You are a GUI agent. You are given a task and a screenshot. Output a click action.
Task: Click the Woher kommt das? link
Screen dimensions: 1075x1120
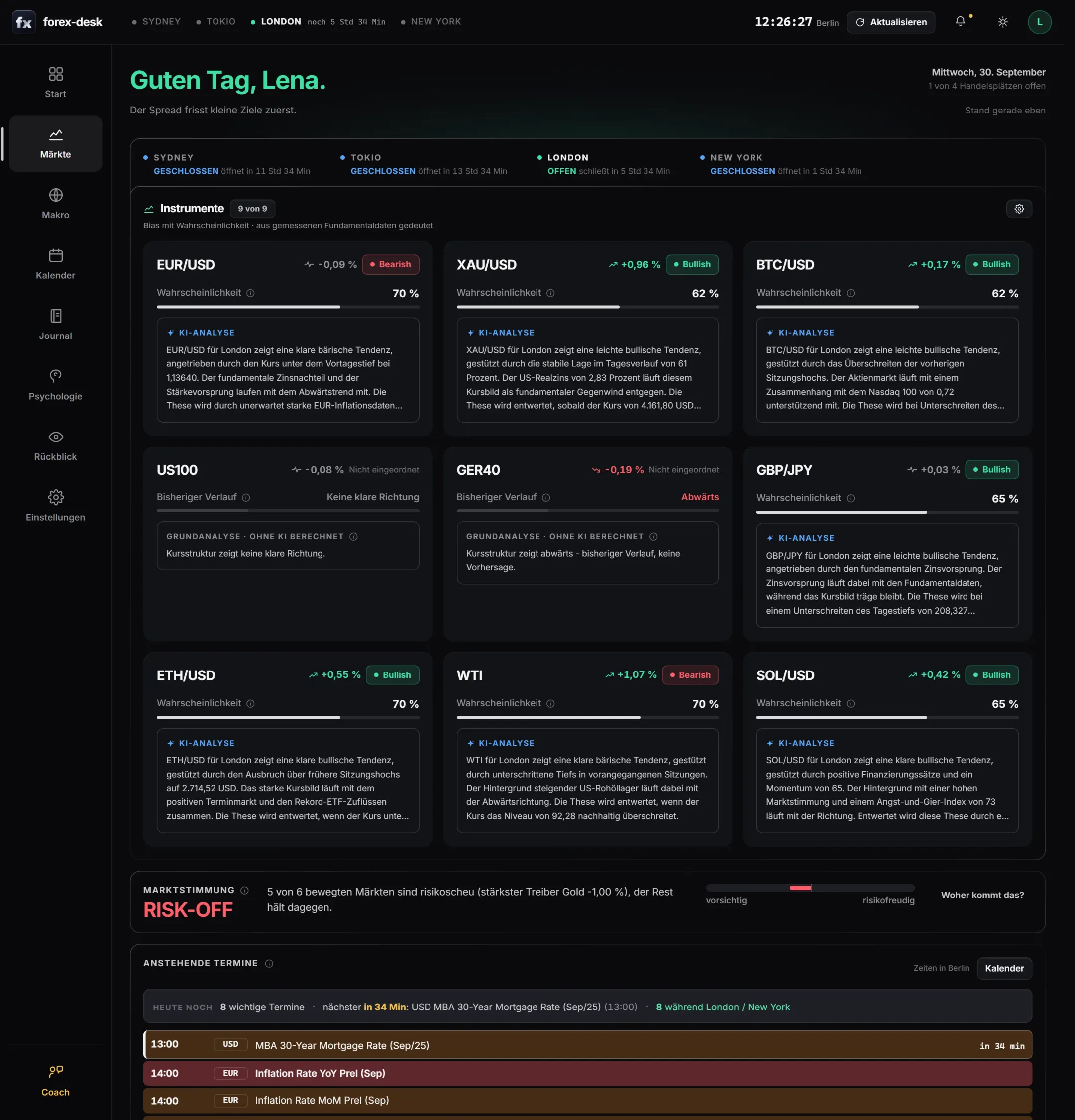(982, 895)
